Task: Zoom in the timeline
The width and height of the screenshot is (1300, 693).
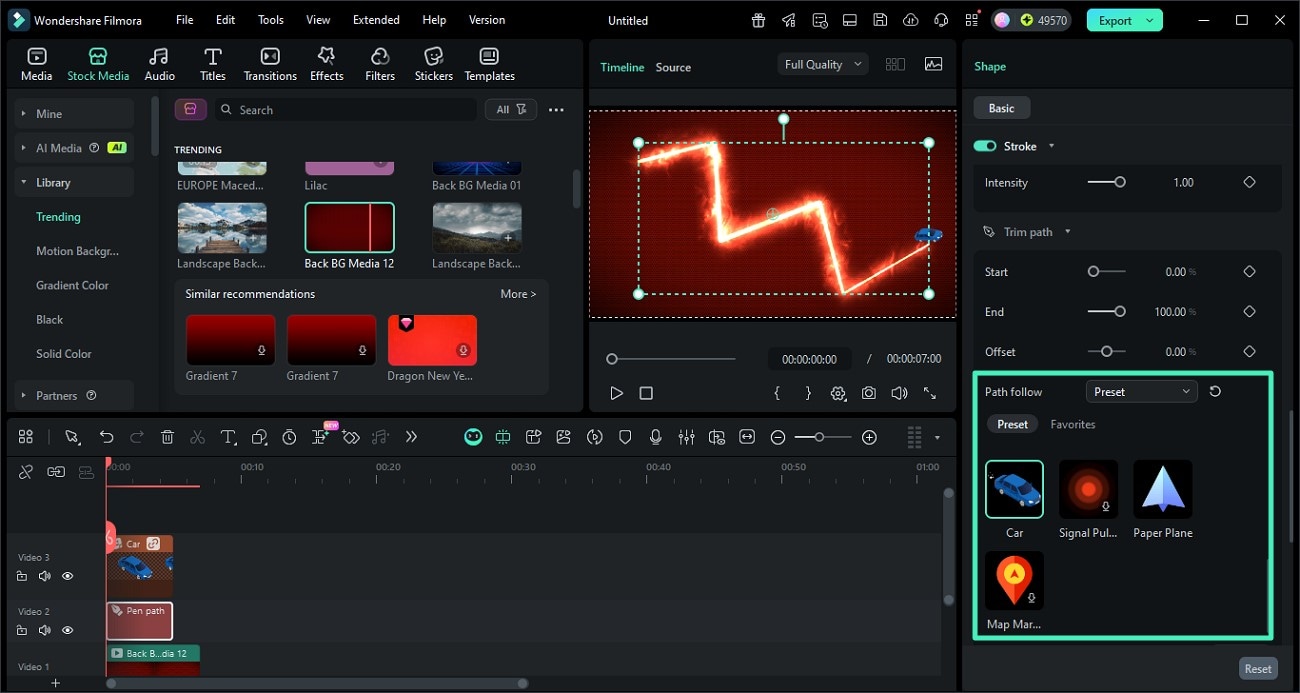Action: tap(869, 437)
